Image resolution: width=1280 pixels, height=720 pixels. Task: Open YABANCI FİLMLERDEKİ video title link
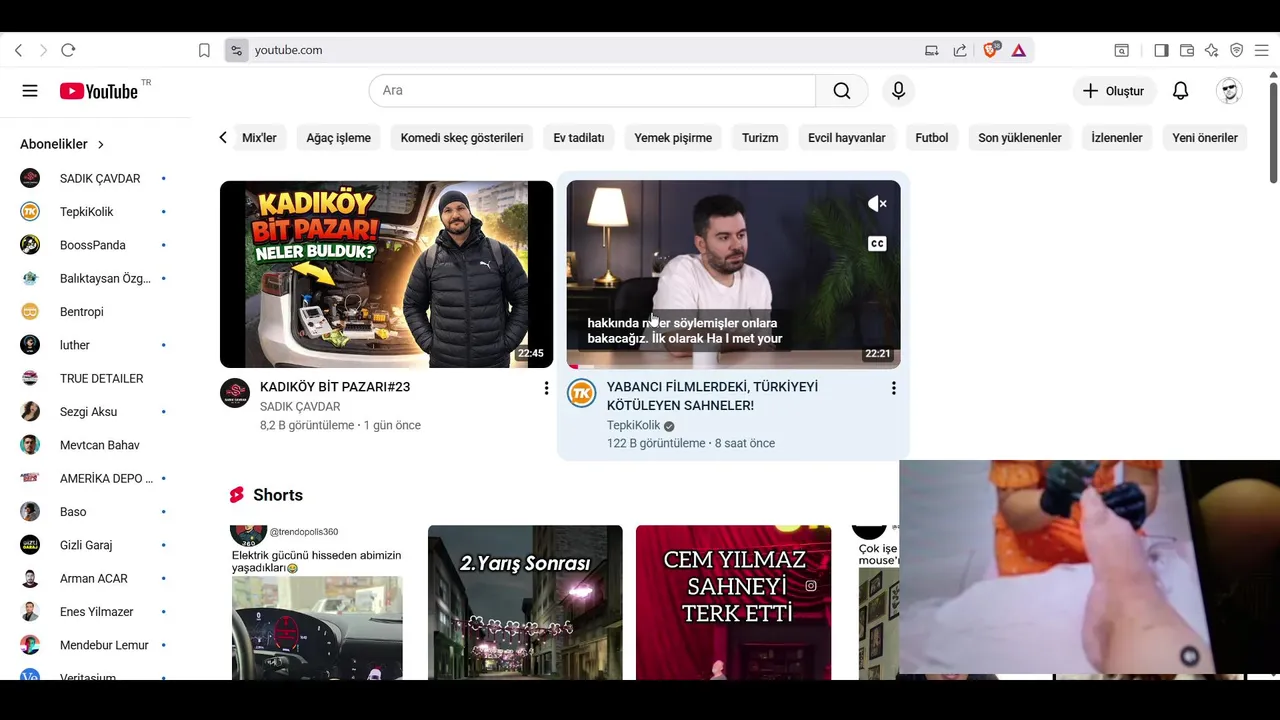pos(712,396)
